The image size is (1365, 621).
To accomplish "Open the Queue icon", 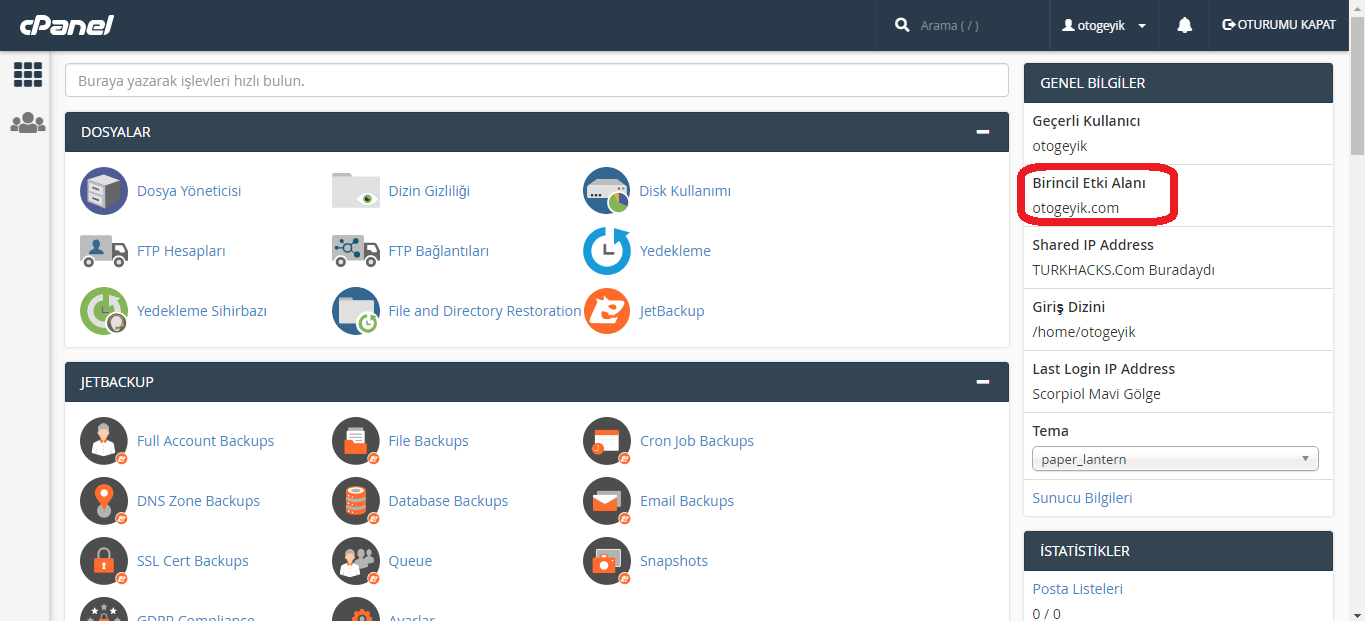I will (x=356, y=561).
